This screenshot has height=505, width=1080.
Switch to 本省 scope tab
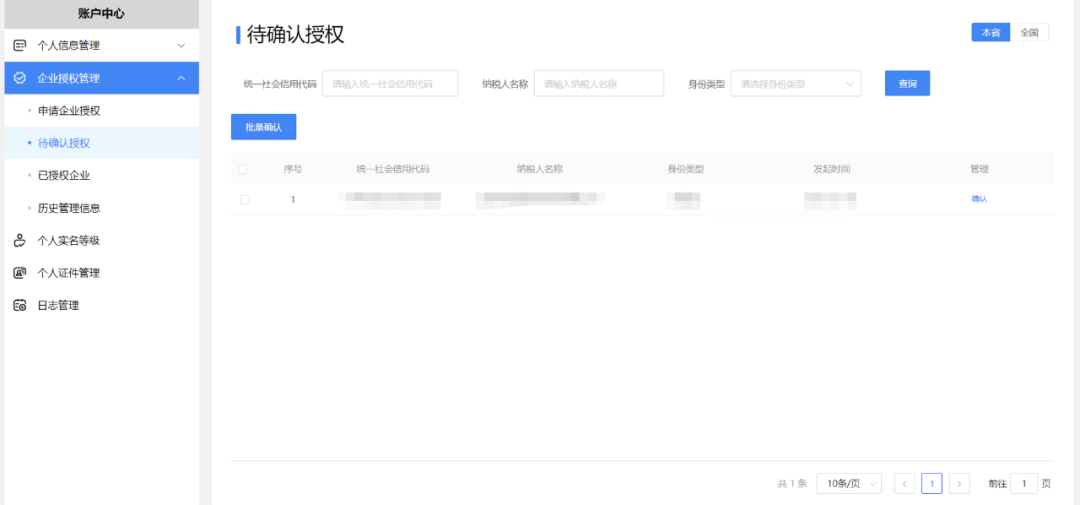point(990,32)
